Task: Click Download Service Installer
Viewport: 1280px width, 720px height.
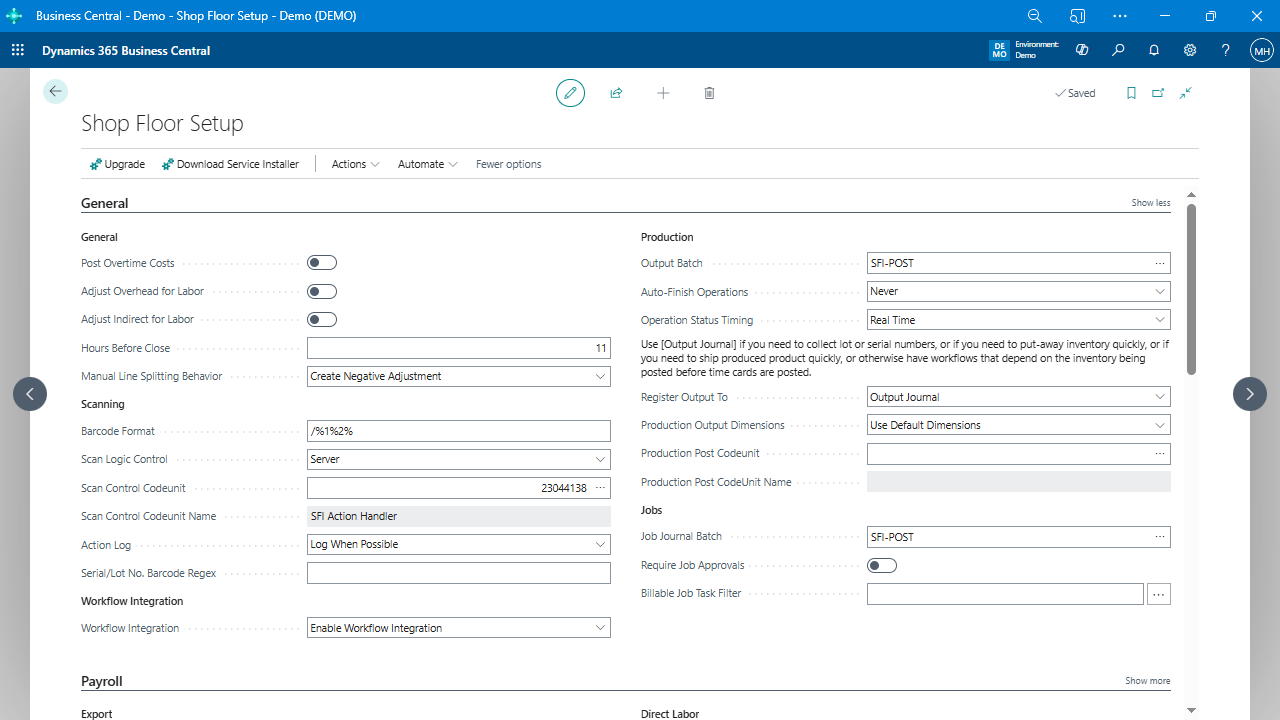Action: pos(230,164)
